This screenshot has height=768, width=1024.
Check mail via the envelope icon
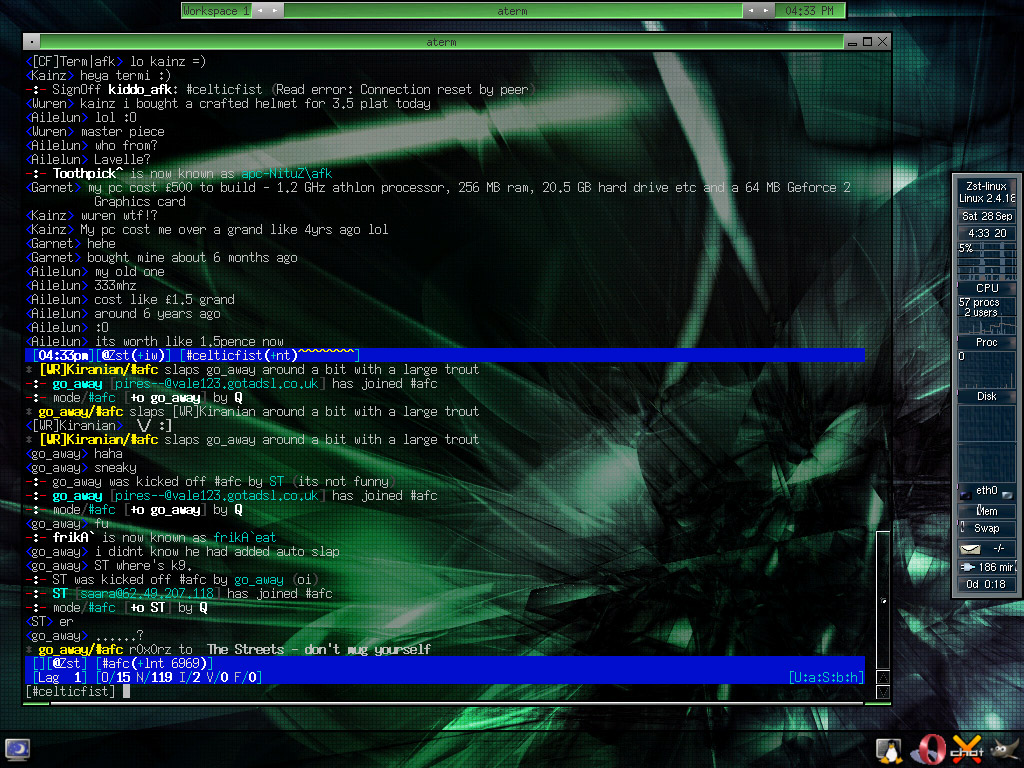(x=969, y=549)
